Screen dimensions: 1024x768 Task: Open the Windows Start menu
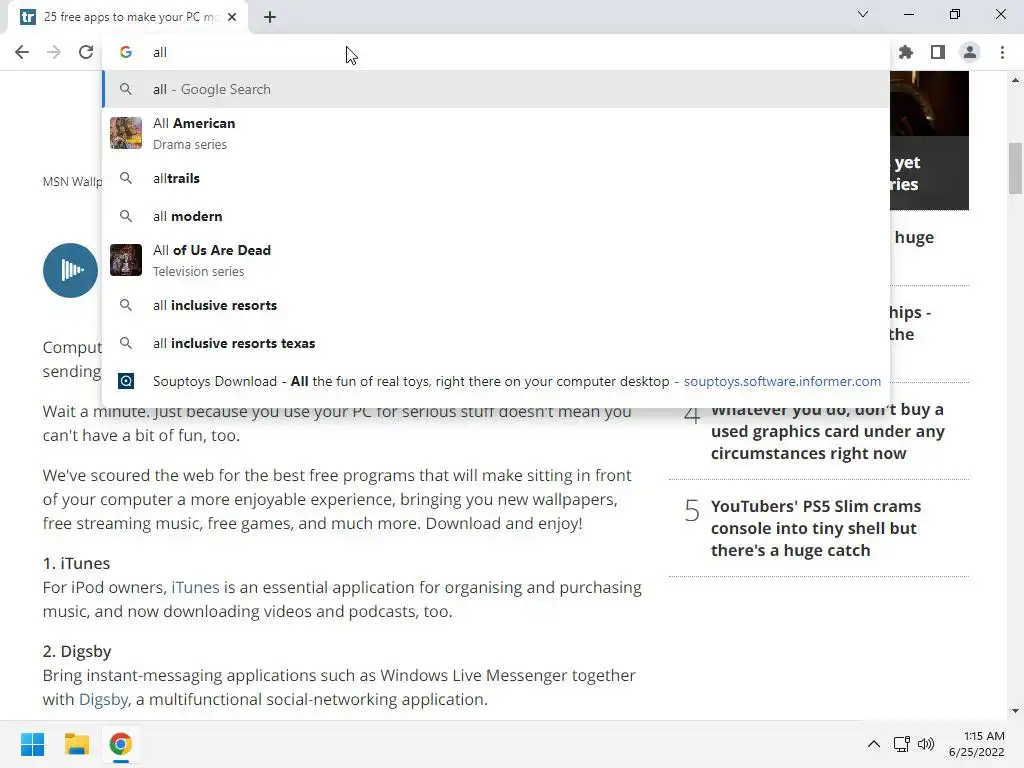[x=33, y=744]
